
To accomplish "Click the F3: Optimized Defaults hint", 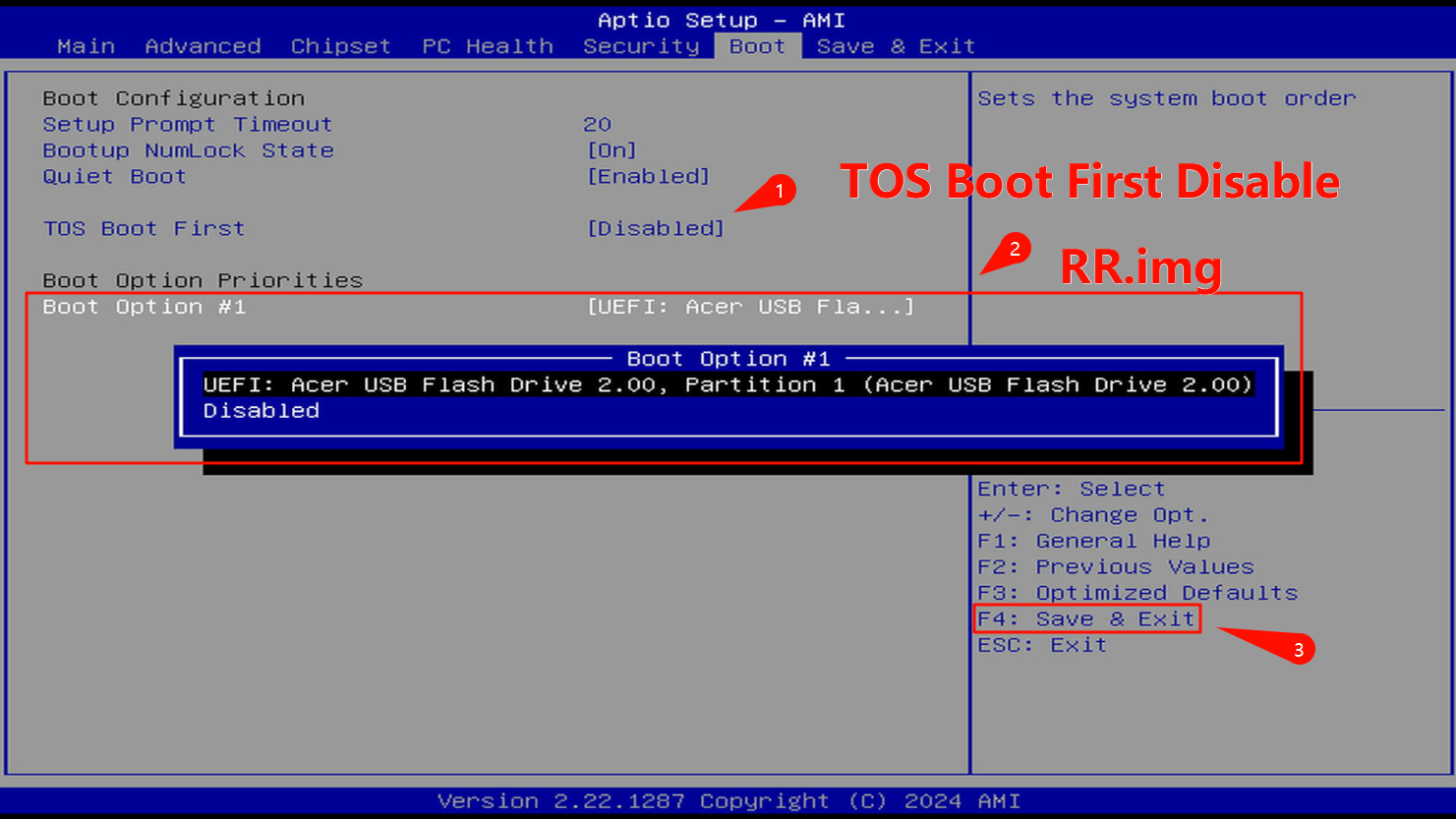I will [x=1137, y=593].
